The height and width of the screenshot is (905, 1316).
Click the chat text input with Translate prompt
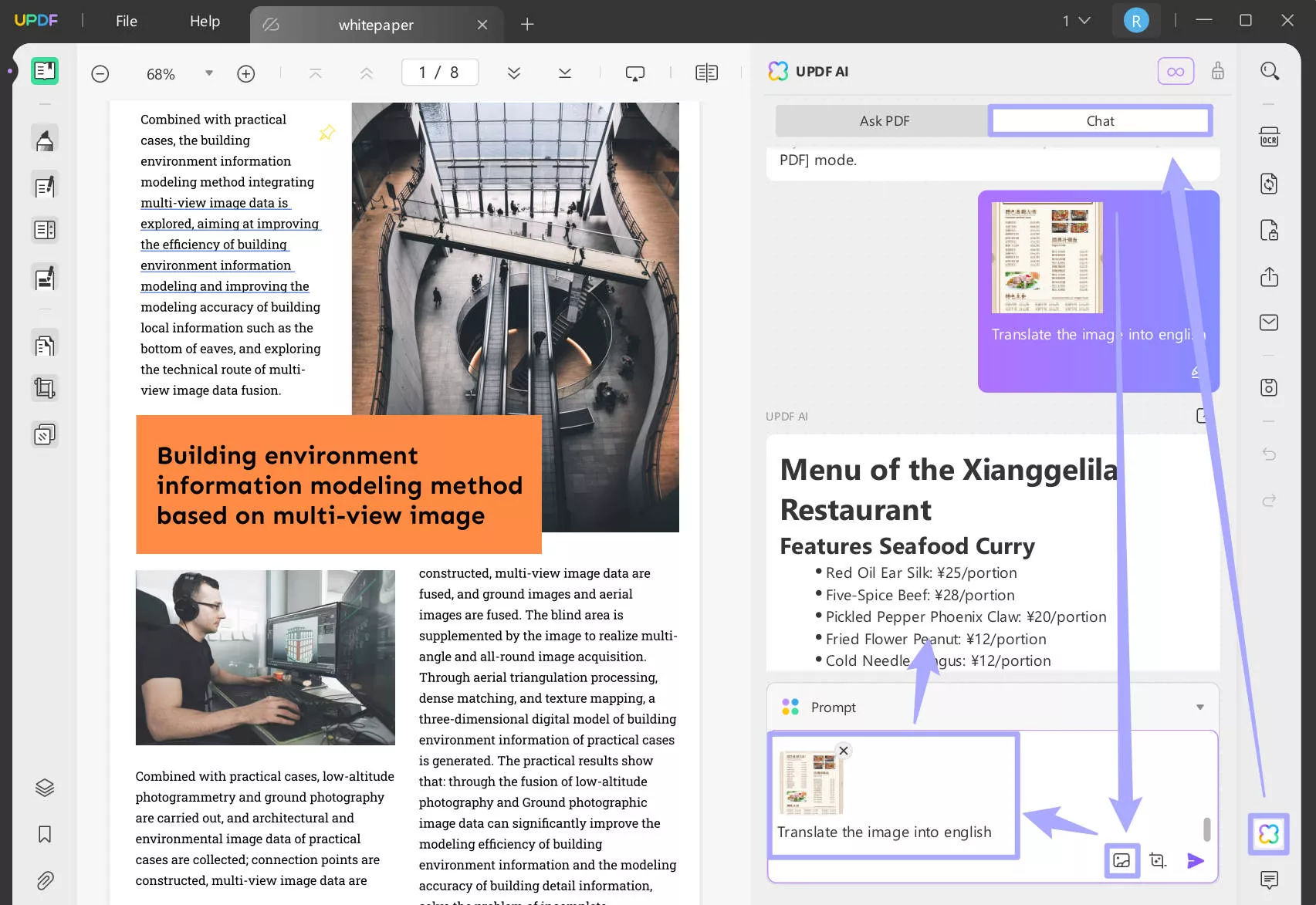pos(884,832)
